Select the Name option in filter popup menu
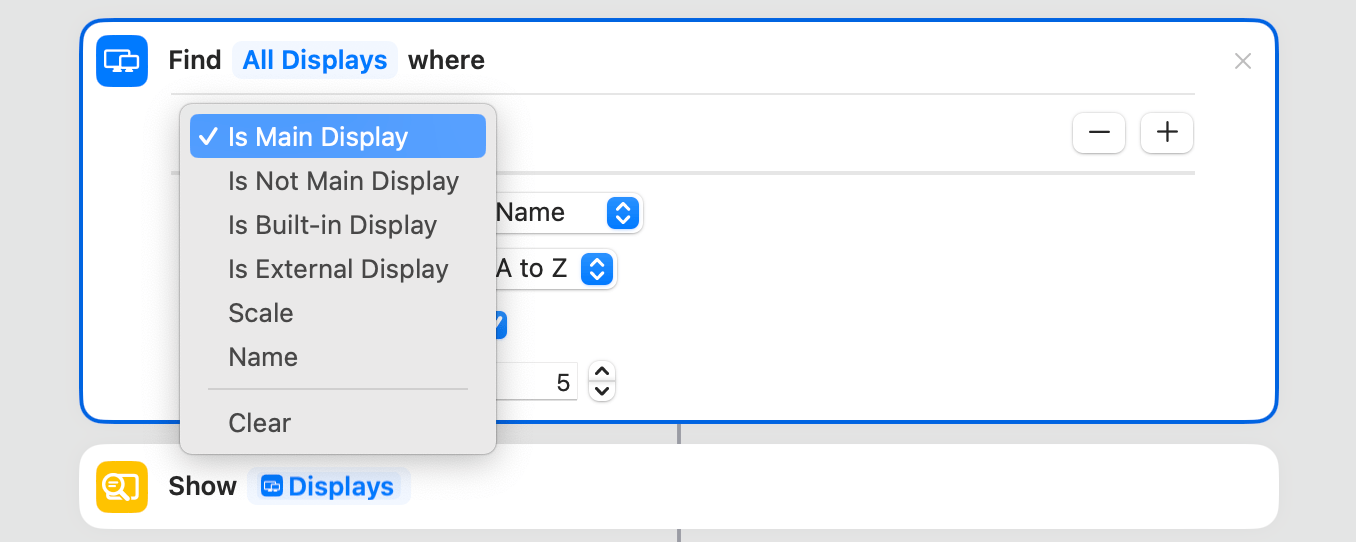Image resolution: width=1356 pixels, height=542 pixels. coord(263,357)
